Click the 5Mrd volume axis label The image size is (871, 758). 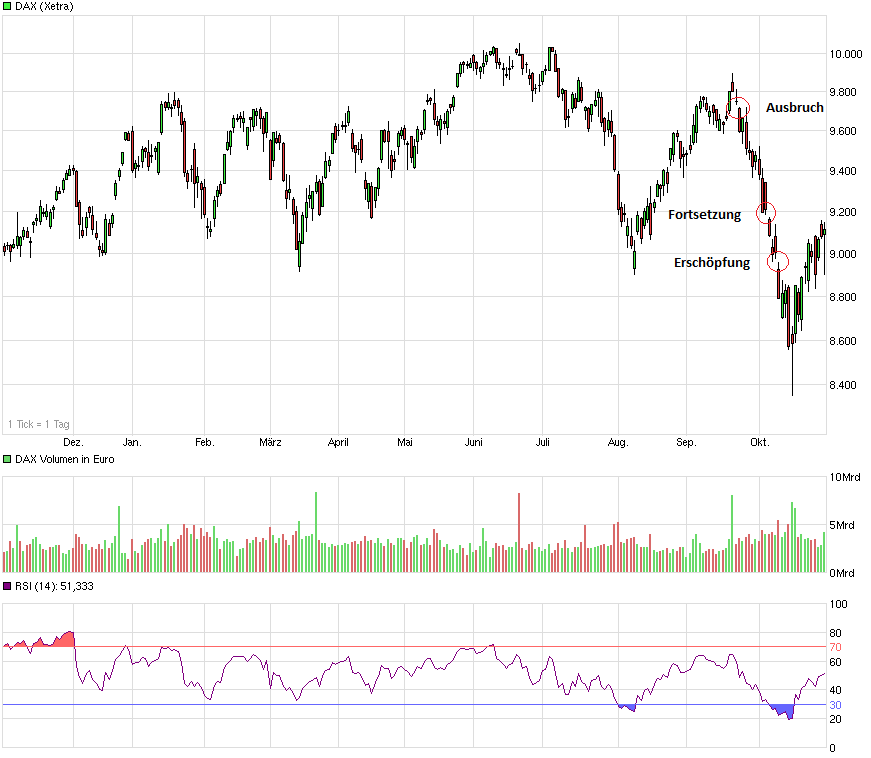pyautogui.click(x=842, y=525)
